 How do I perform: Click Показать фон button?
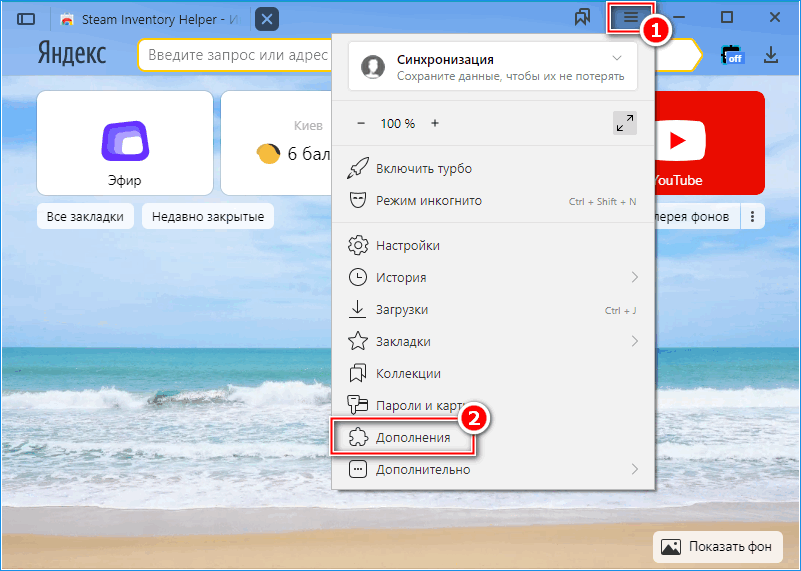[717, 547]
